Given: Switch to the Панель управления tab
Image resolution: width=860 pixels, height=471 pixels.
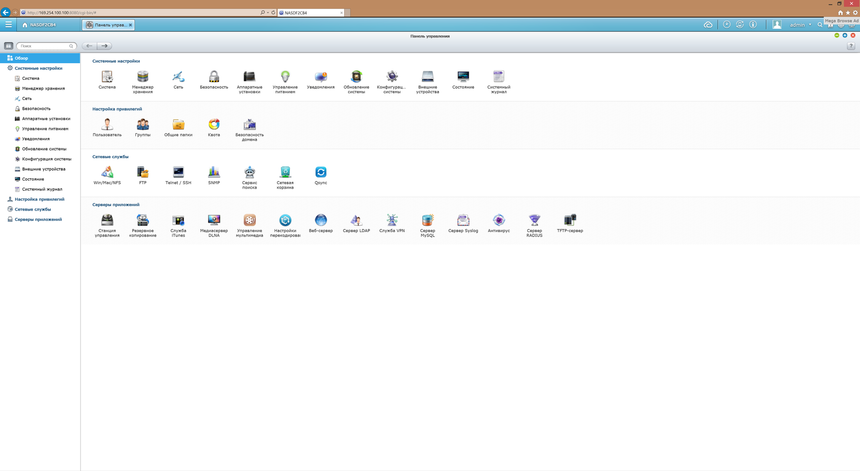Looking at the screenshot, I should [108, 25].
